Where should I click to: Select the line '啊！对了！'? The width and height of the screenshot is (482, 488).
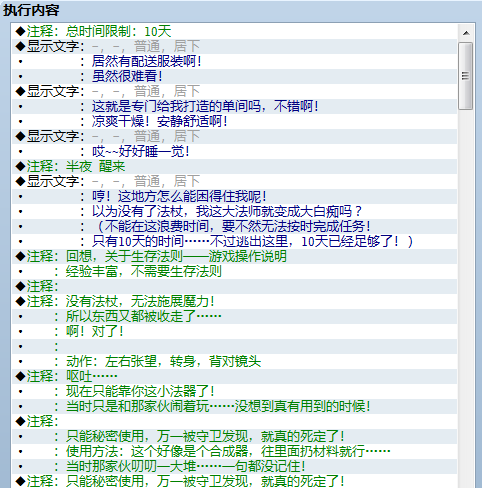[234, 331]
